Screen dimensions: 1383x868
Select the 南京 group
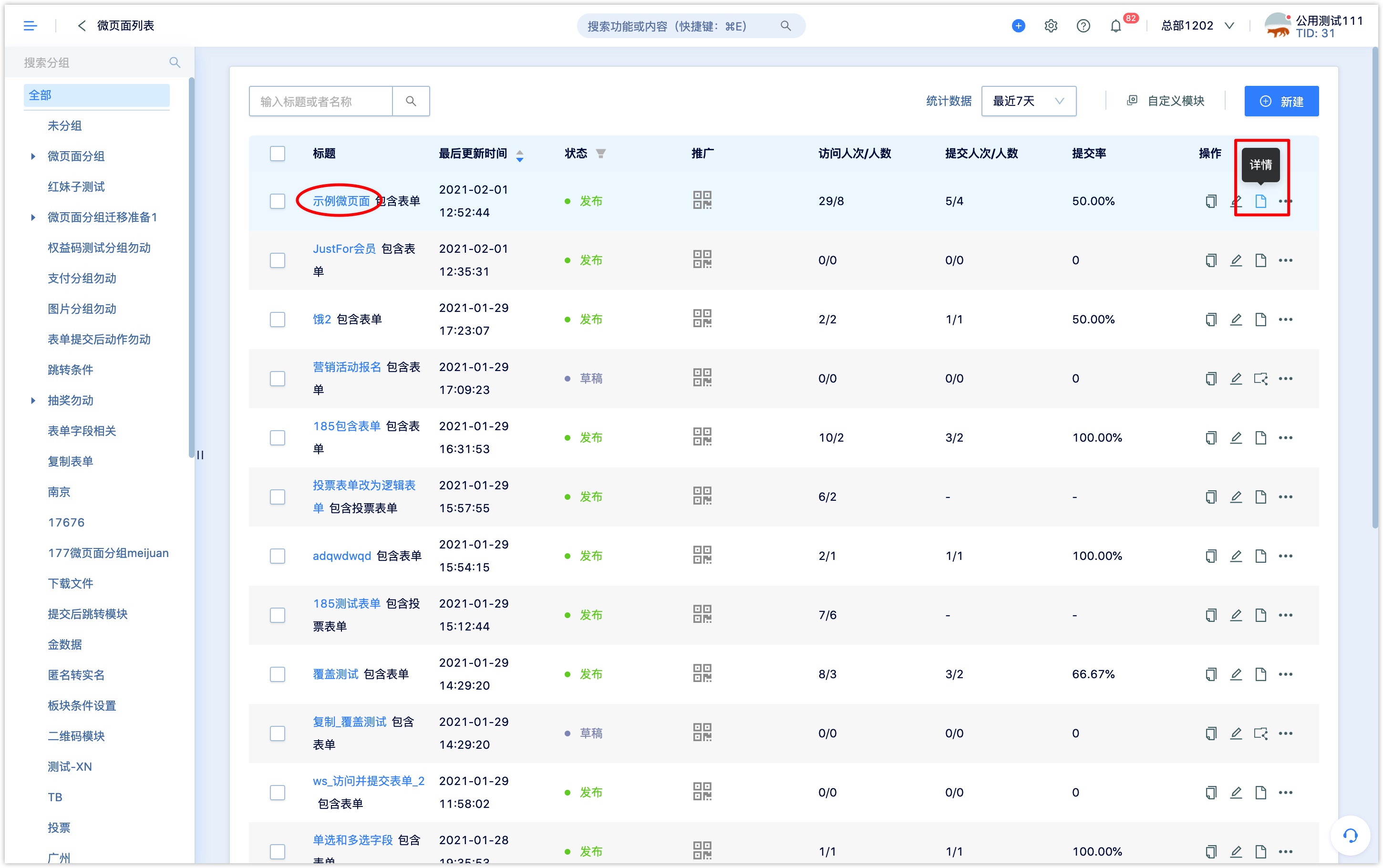pyautogui.click(x=59, y=492)
